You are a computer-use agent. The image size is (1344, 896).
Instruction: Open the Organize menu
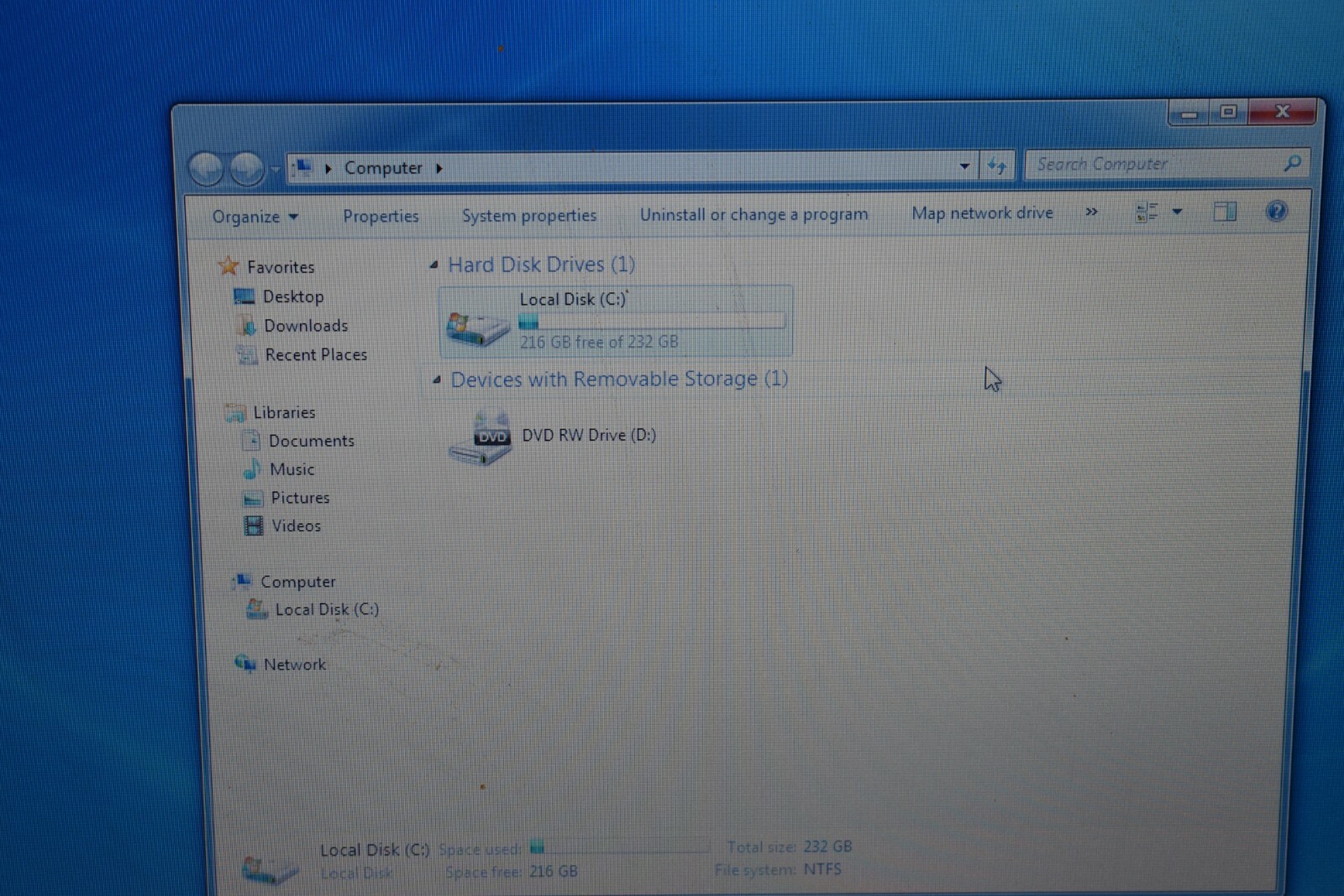255,217
